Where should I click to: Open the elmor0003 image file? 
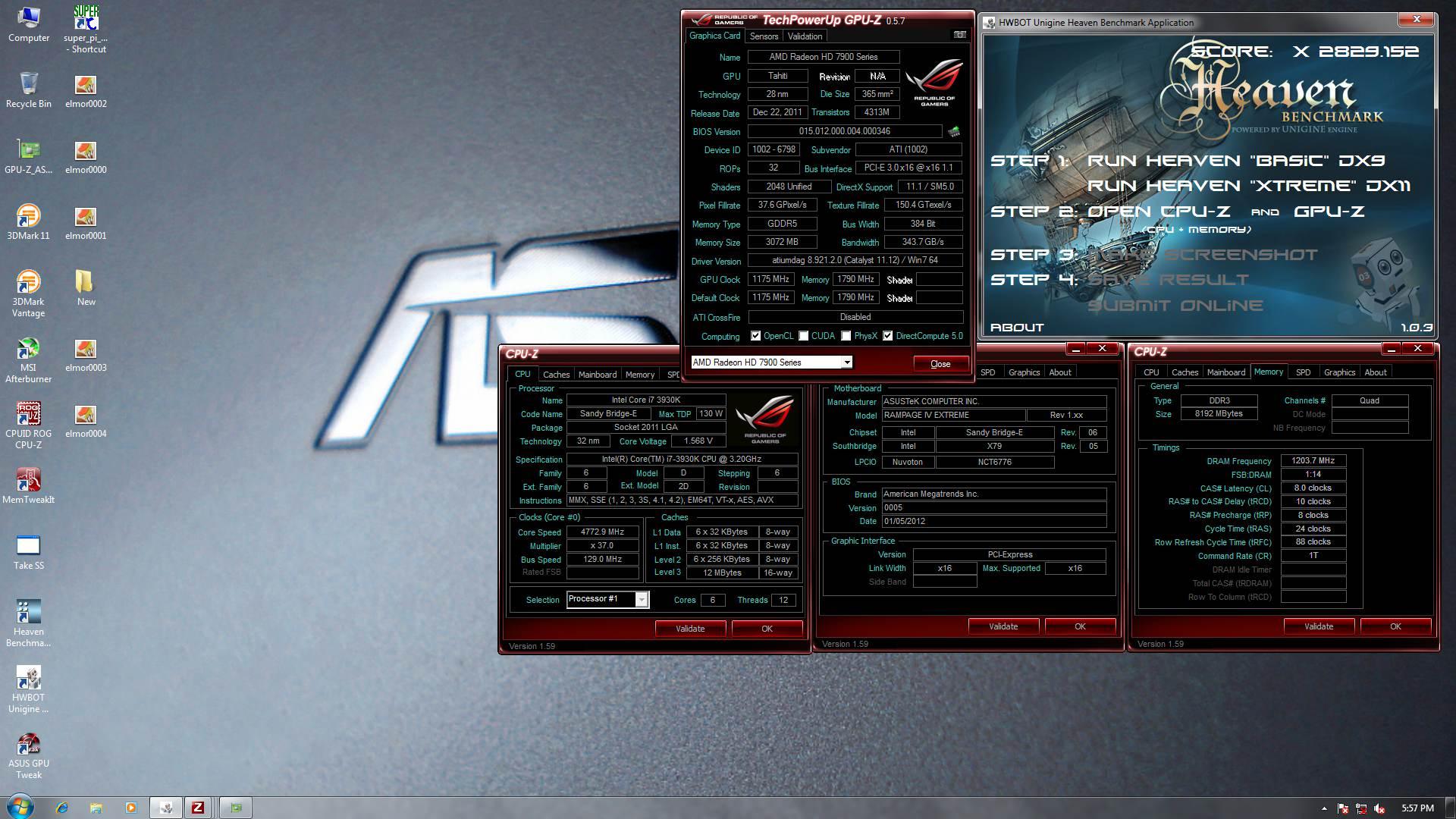click(86, 355)
